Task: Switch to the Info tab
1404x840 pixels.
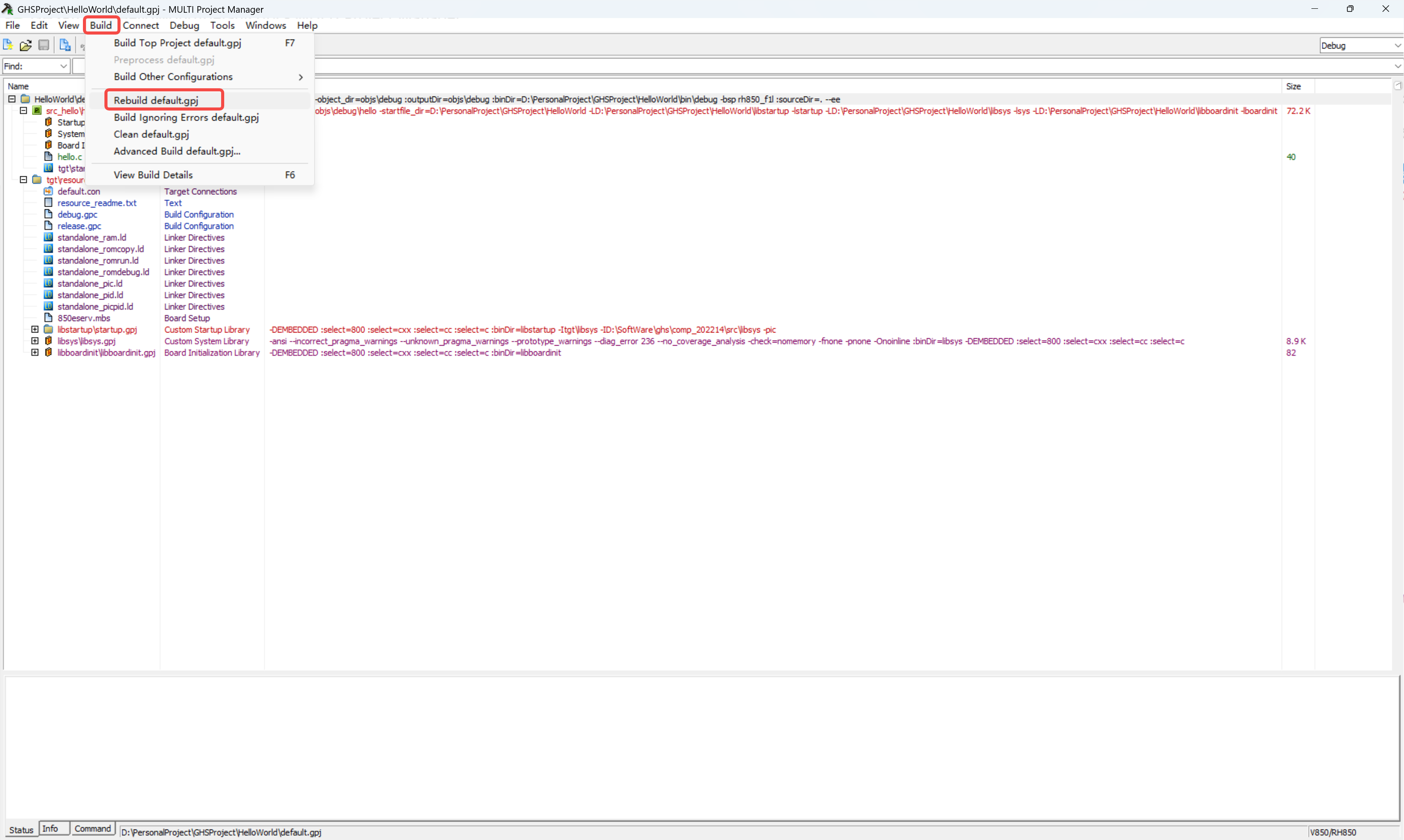Action: 50,829
